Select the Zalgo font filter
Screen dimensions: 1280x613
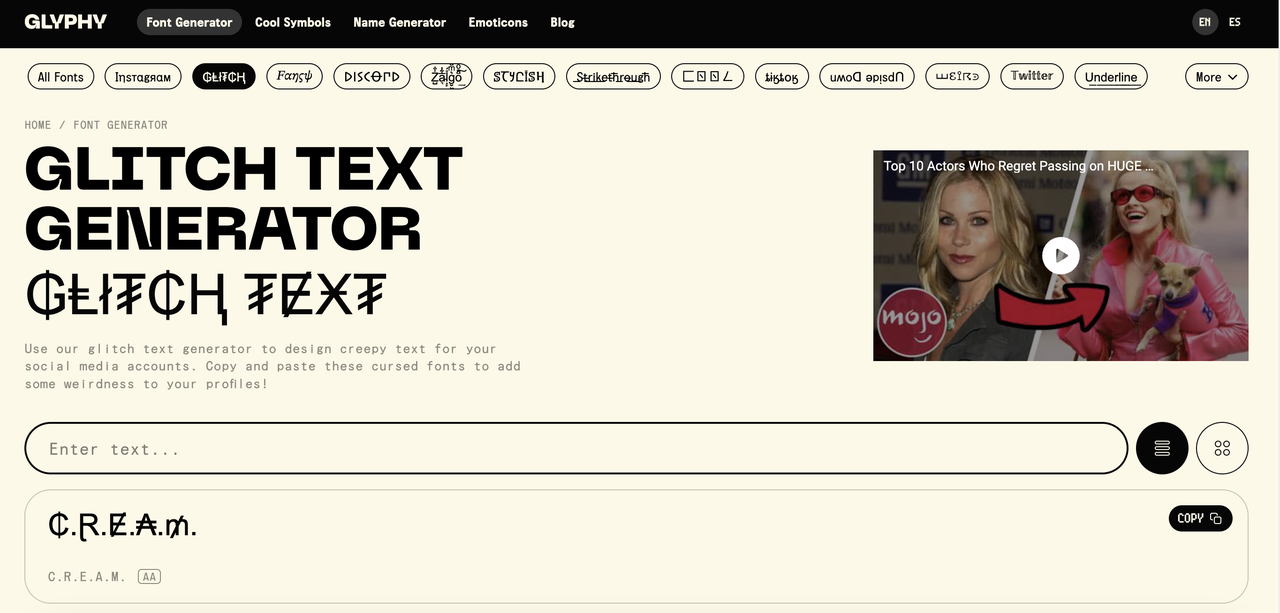pos(446,77)
